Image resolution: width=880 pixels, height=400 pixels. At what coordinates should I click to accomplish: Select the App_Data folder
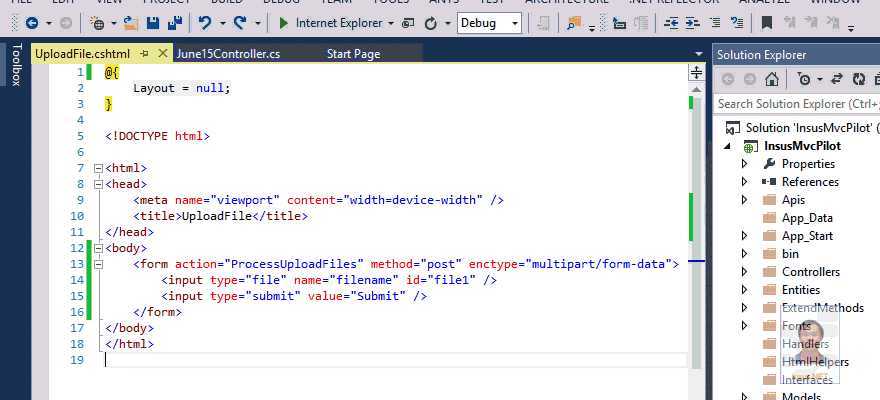pyautogui.click(x=807, y=218)
